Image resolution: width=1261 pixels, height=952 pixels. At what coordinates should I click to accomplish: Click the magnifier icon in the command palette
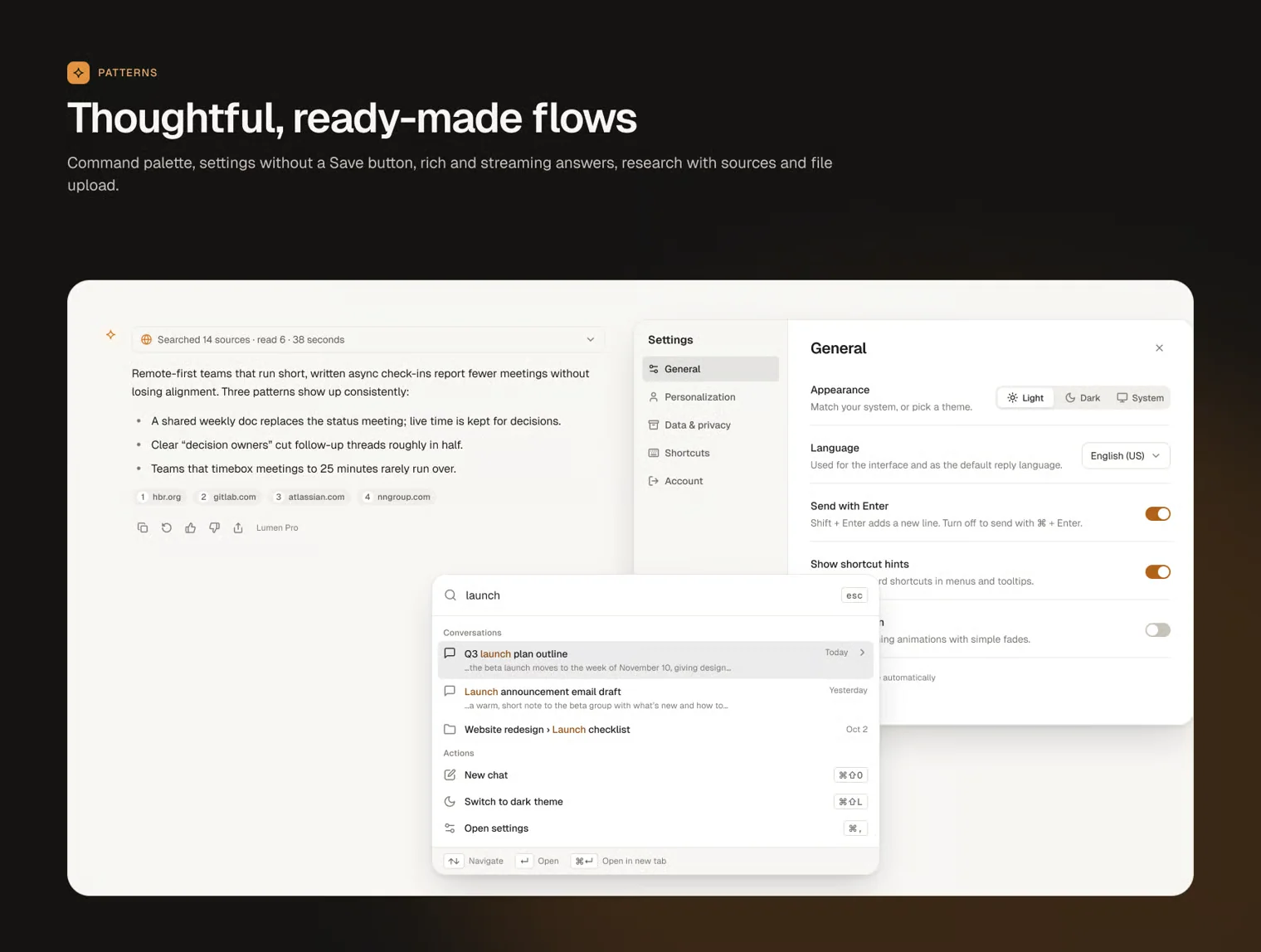(450, 595)
